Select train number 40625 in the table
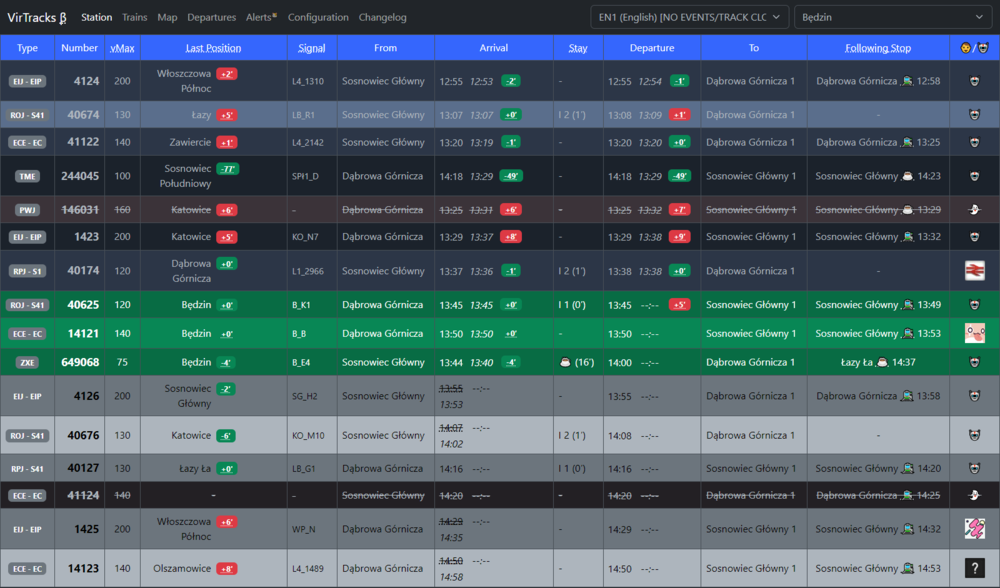The image size is (1000, 588). click(x=83, y=305)
